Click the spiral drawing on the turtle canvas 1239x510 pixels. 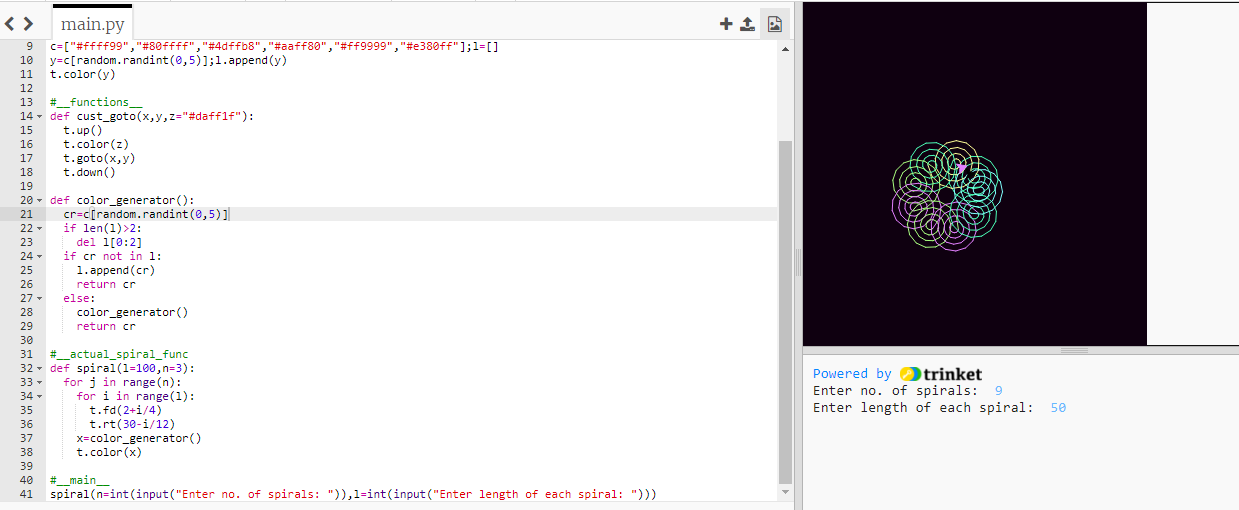pyautogui.click(x=946, y=196)
